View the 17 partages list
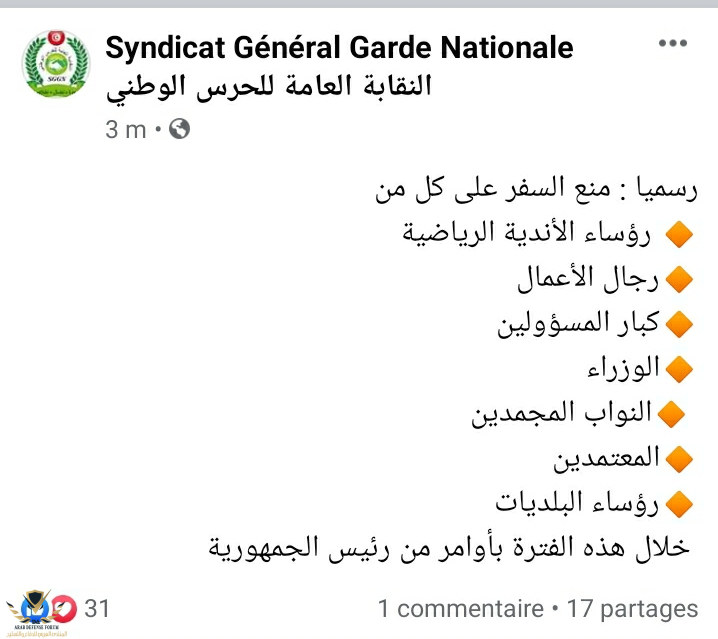The width and height of the screenshot is (718, 639). [632, 610]
